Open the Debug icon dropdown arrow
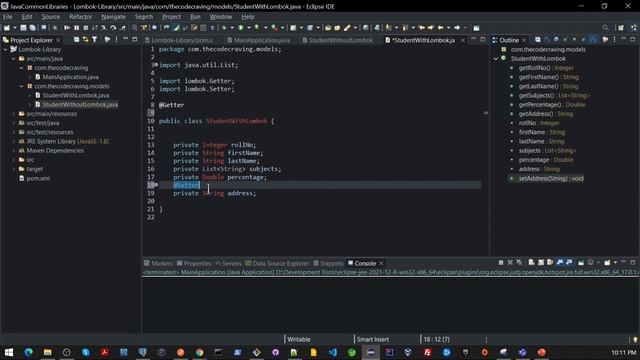The height and width of the screenshot is (360, 640). 232,28
